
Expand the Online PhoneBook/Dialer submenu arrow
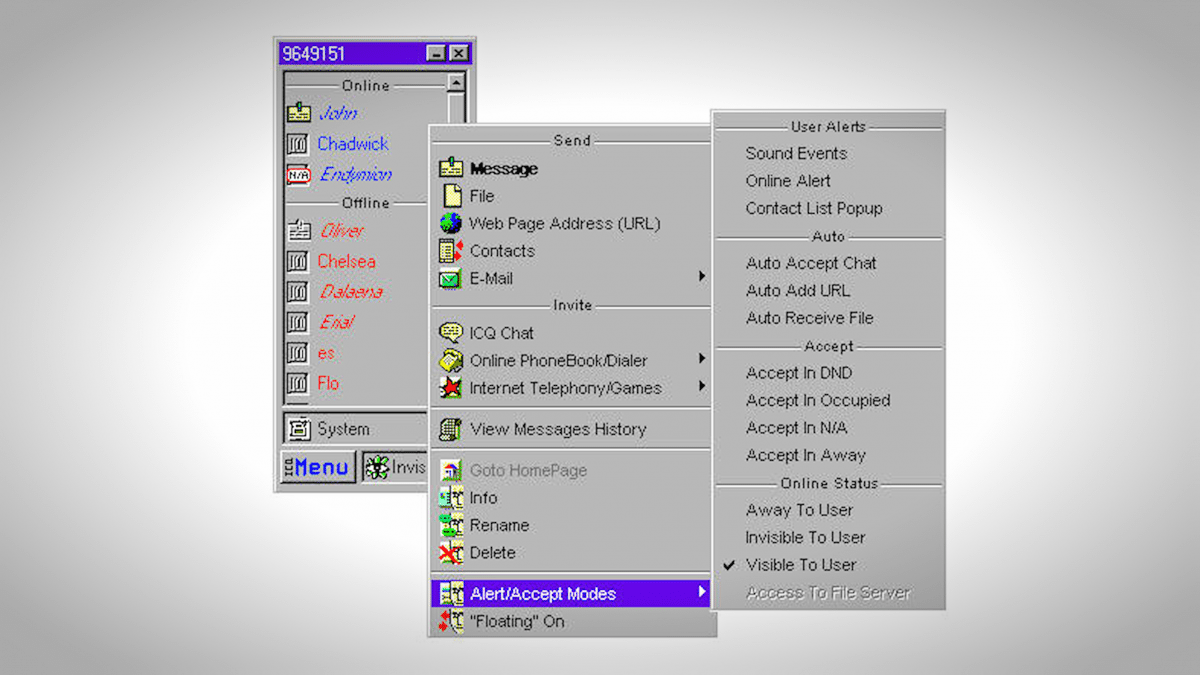point(702,359)
